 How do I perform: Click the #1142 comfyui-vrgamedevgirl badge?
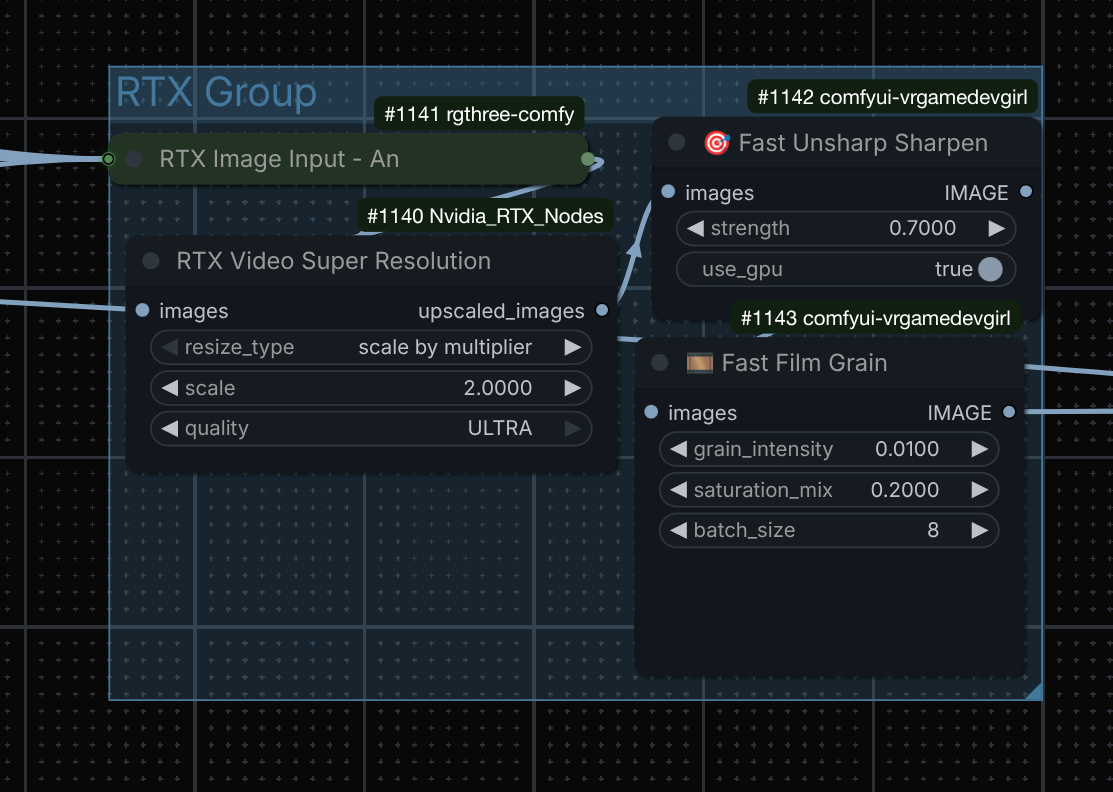(892, 97)
